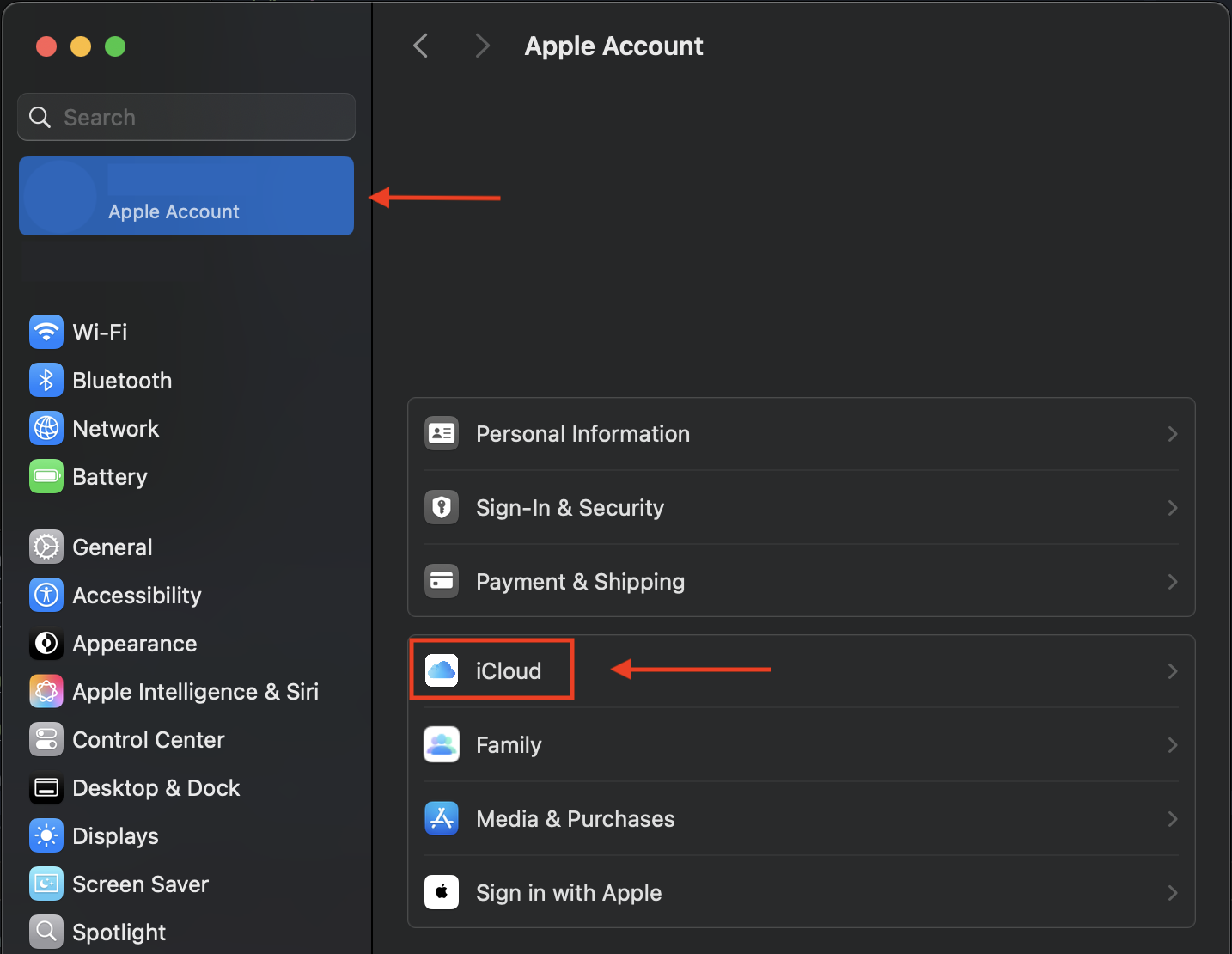Click inside the Search field

[x=186, y=117]
